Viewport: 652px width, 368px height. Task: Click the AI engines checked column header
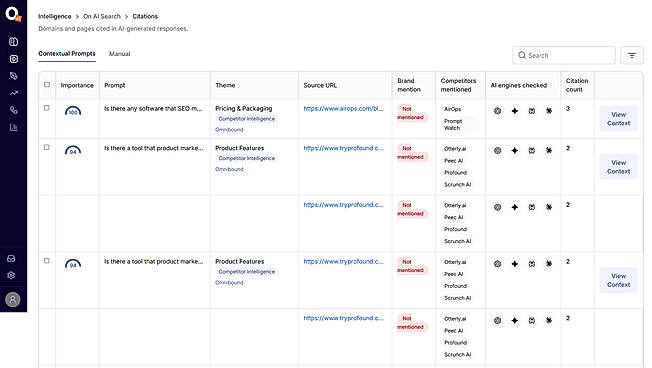519,85
